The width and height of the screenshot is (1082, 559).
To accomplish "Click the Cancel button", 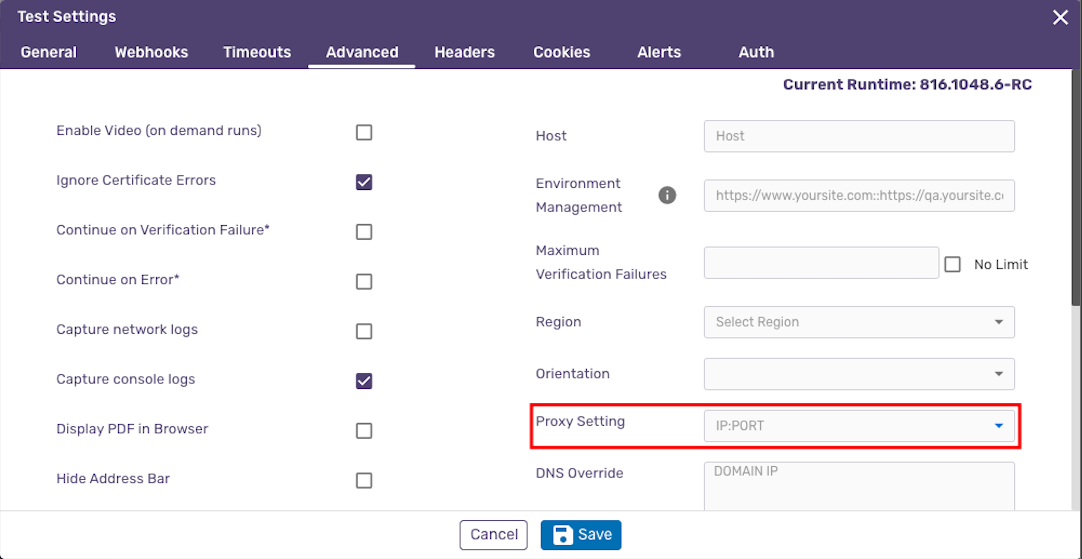I will click(493, 535).
